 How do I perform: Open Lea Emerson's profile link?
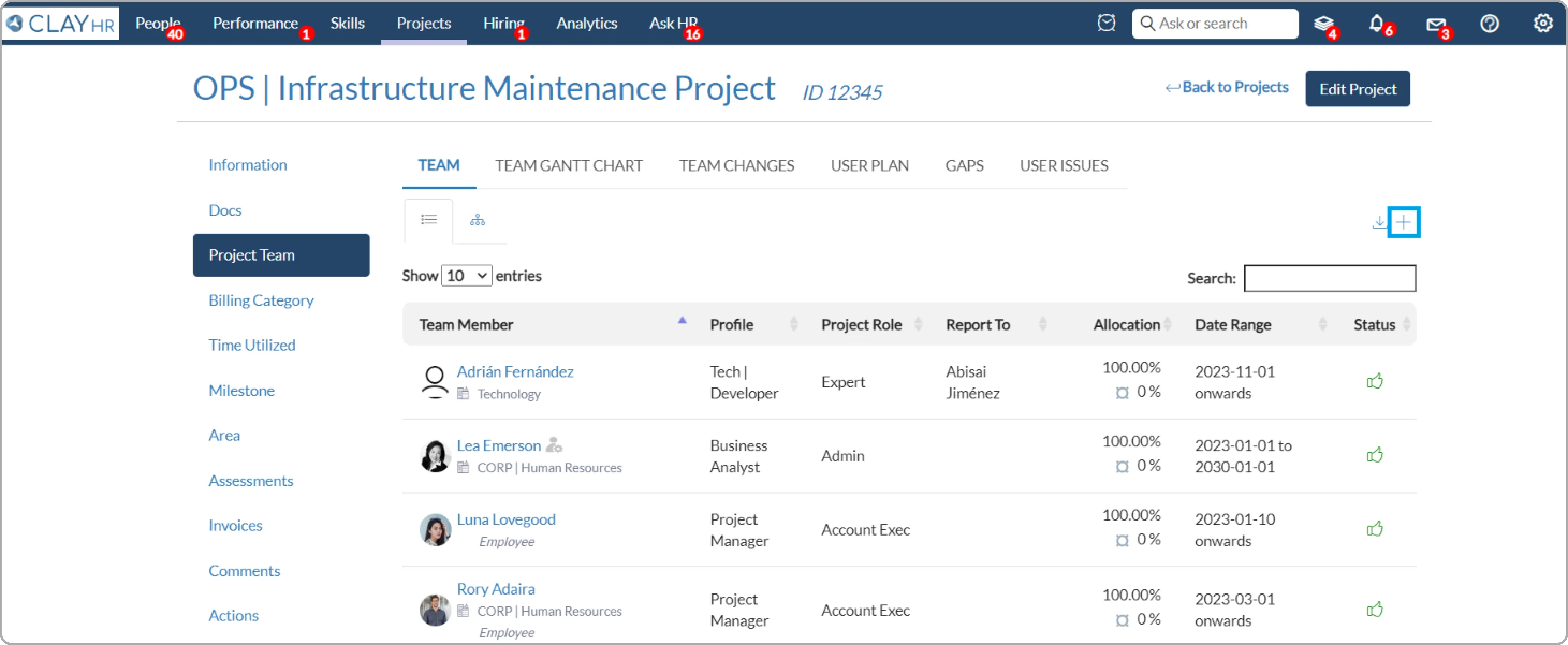coord(499,445)
